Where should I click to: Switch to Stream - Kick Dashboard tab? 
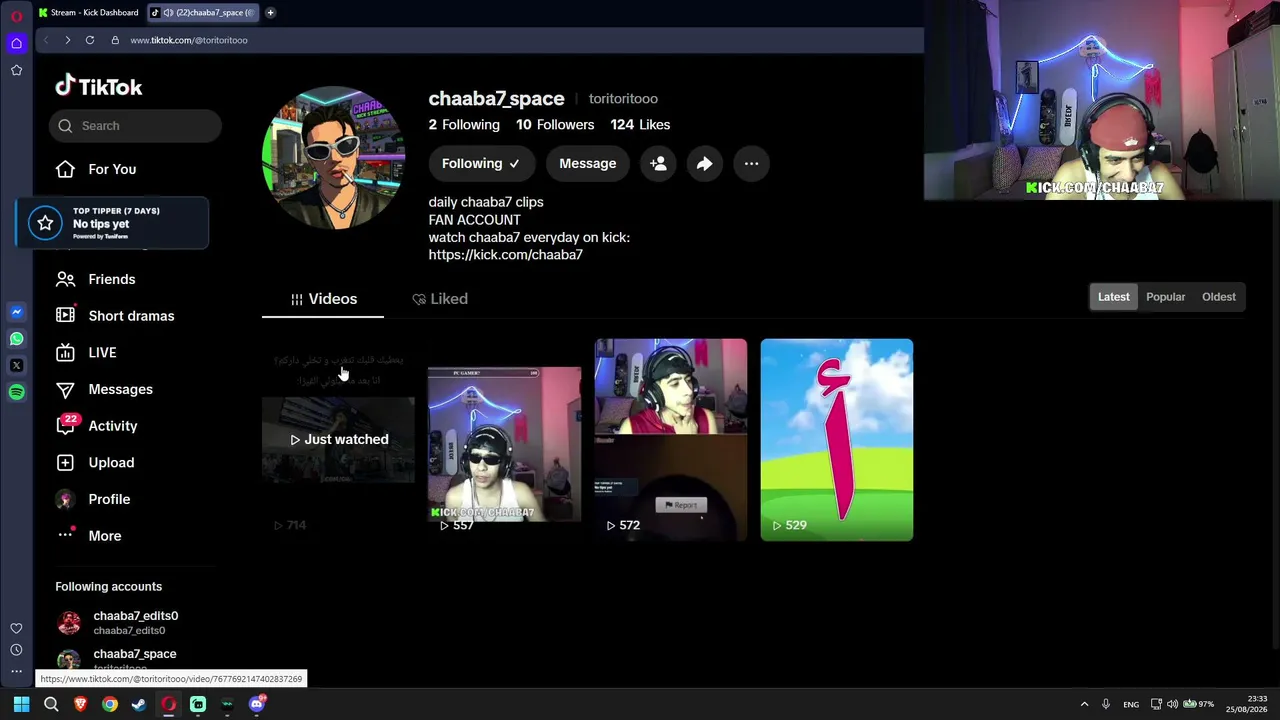click(x=89, y=13)
